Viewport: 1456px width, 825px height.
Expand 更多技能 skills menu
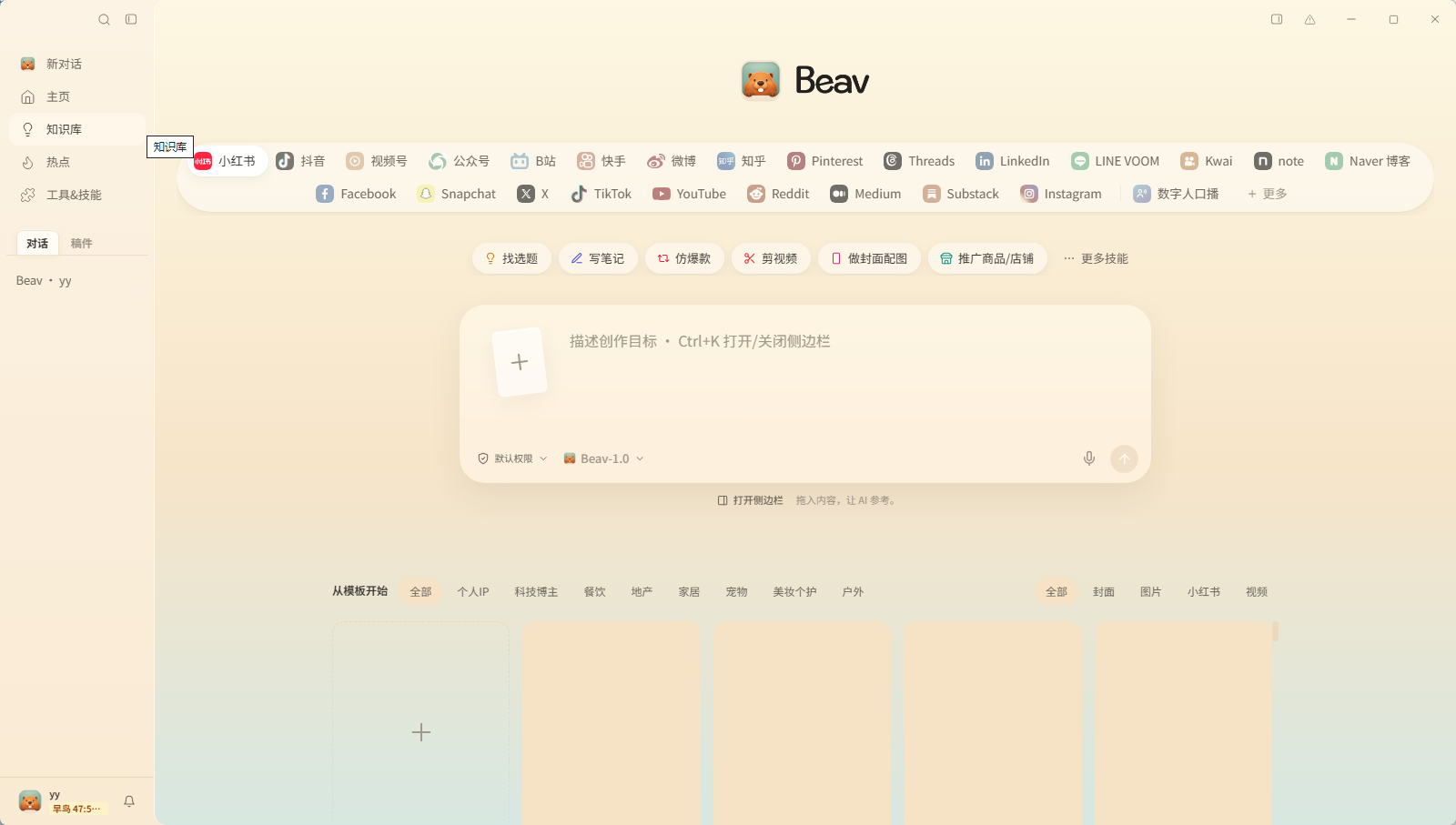(1096, 258)
